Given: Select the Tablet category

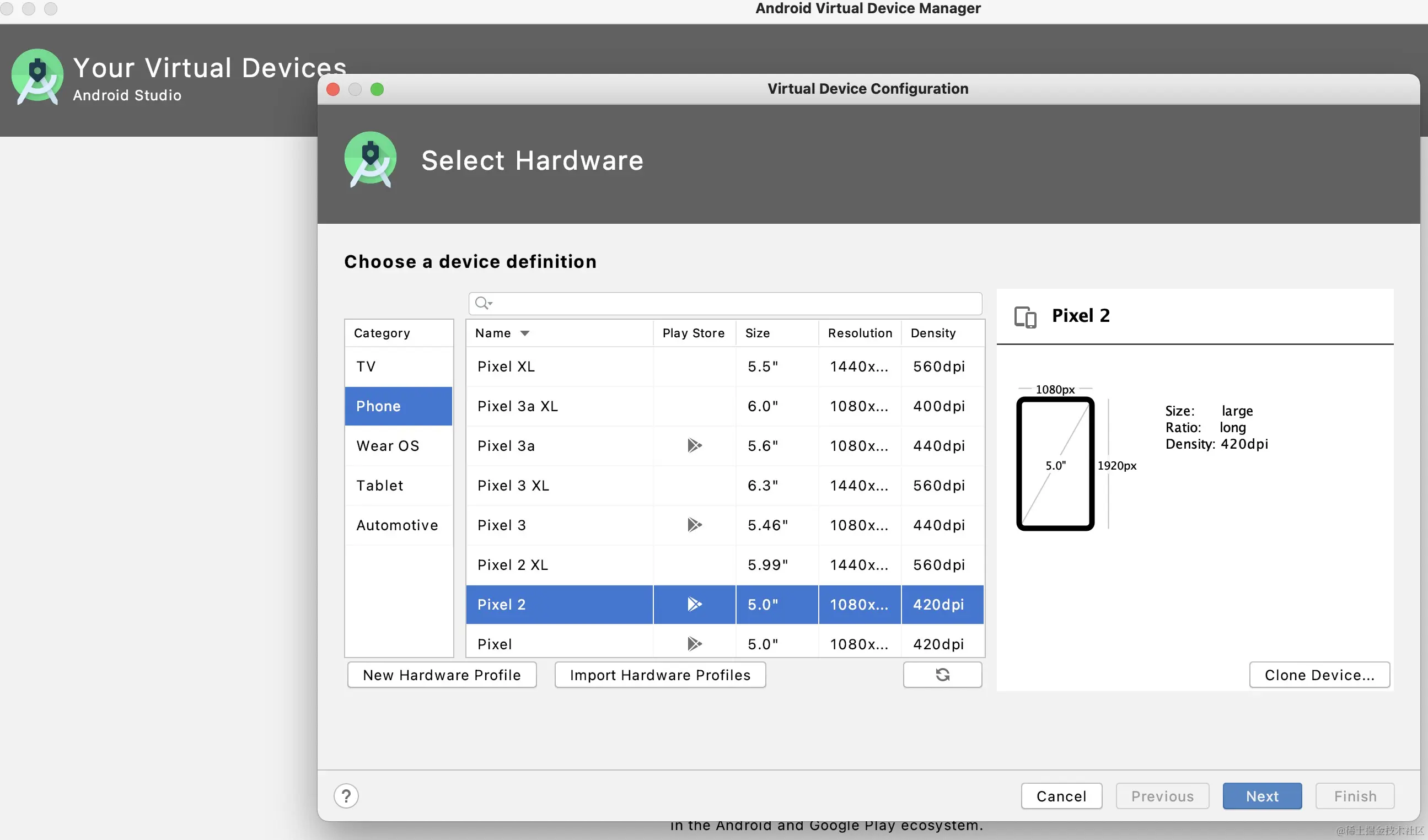Looking at the screenshot, I should click(x=380, y=486).
